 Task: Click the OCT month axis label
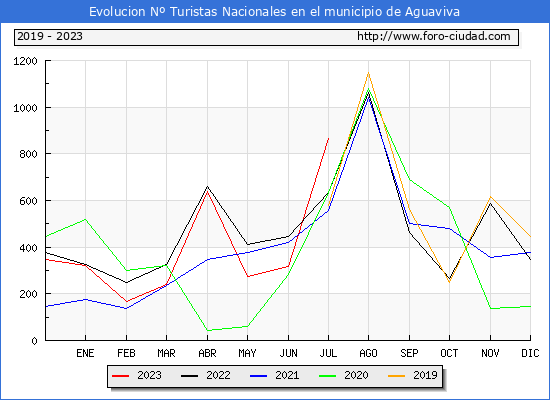pyautogui.click(x=449, y=353)
